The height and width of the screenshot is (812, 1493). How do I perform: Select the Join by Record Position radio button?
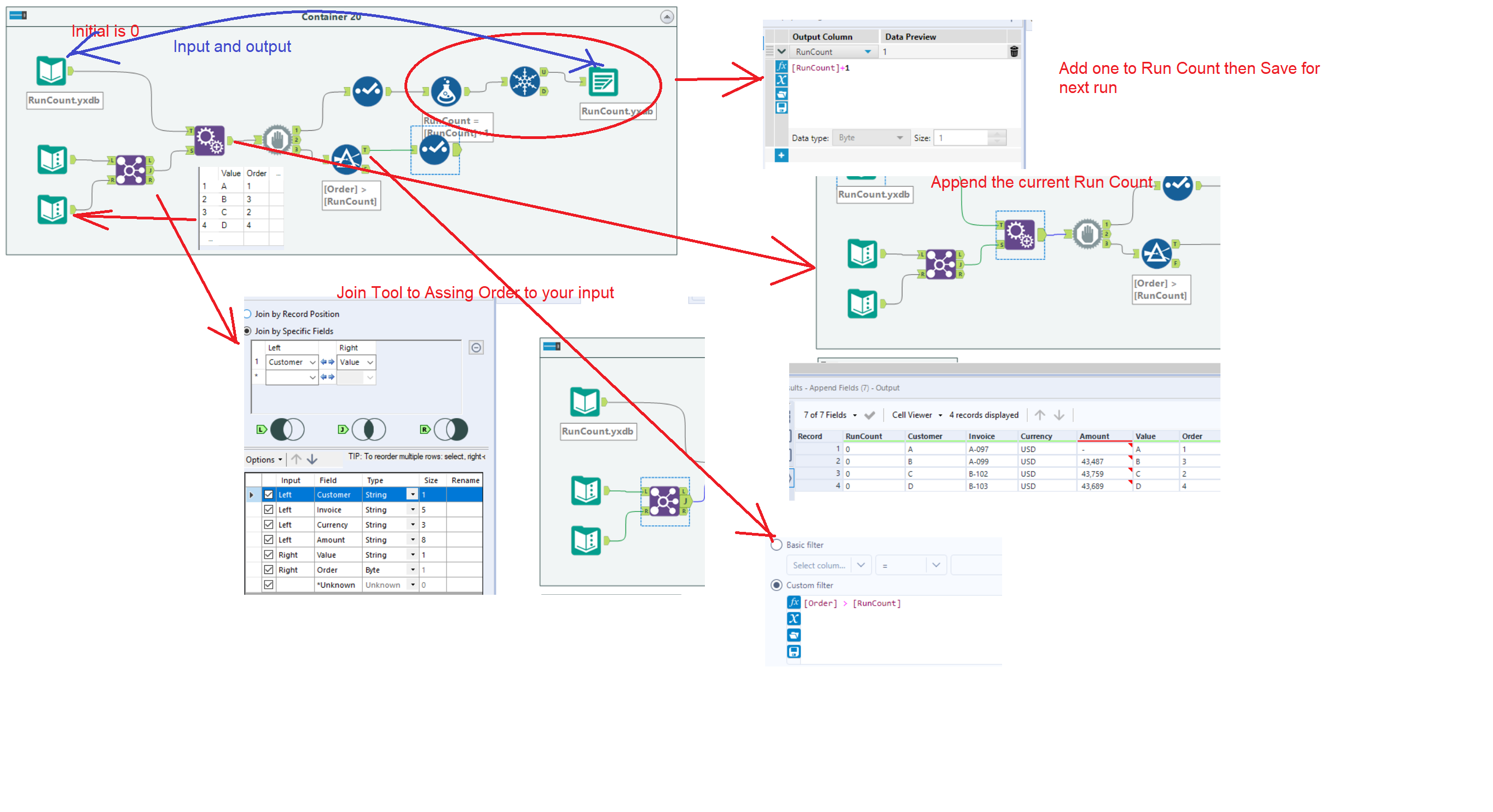(248, 314)
